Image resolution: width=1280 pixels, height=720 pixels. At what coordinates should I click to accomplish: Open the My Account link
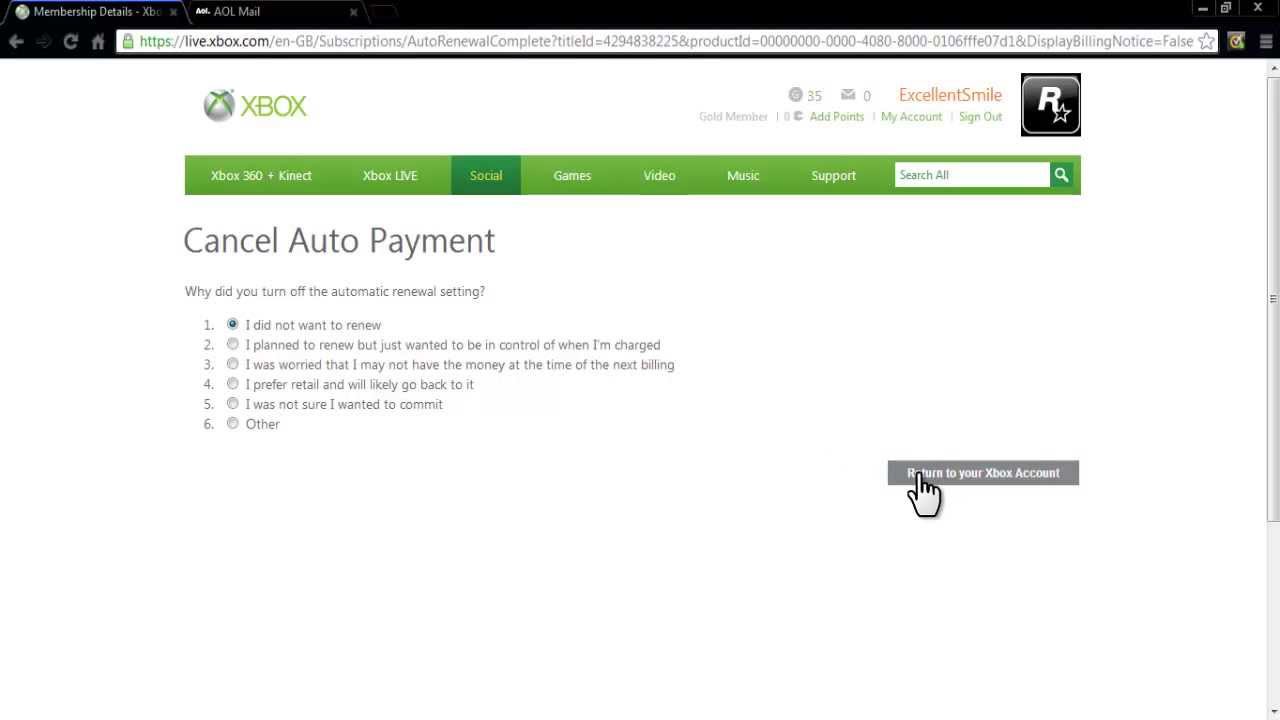pos(911,117)
